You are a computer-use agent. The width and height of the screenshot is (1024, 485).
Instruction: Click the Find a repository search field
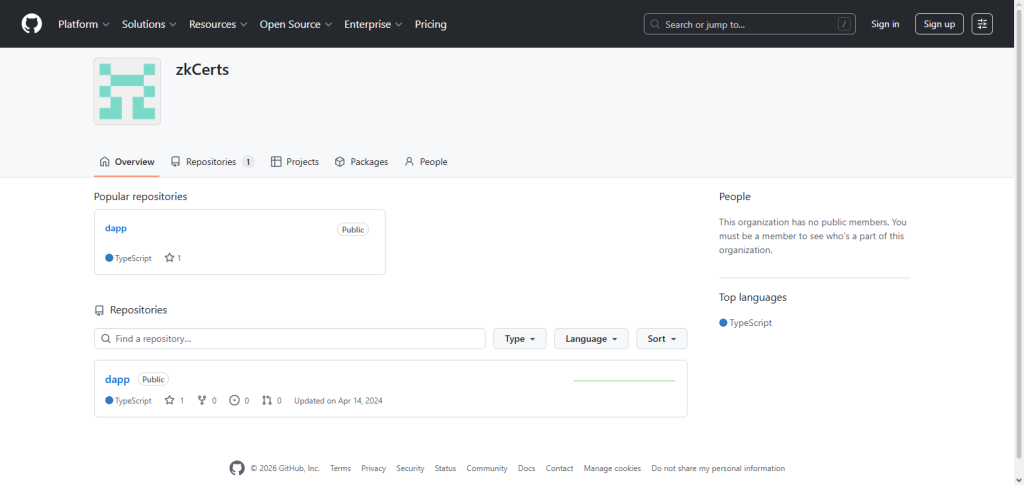[x=290, y=339]
